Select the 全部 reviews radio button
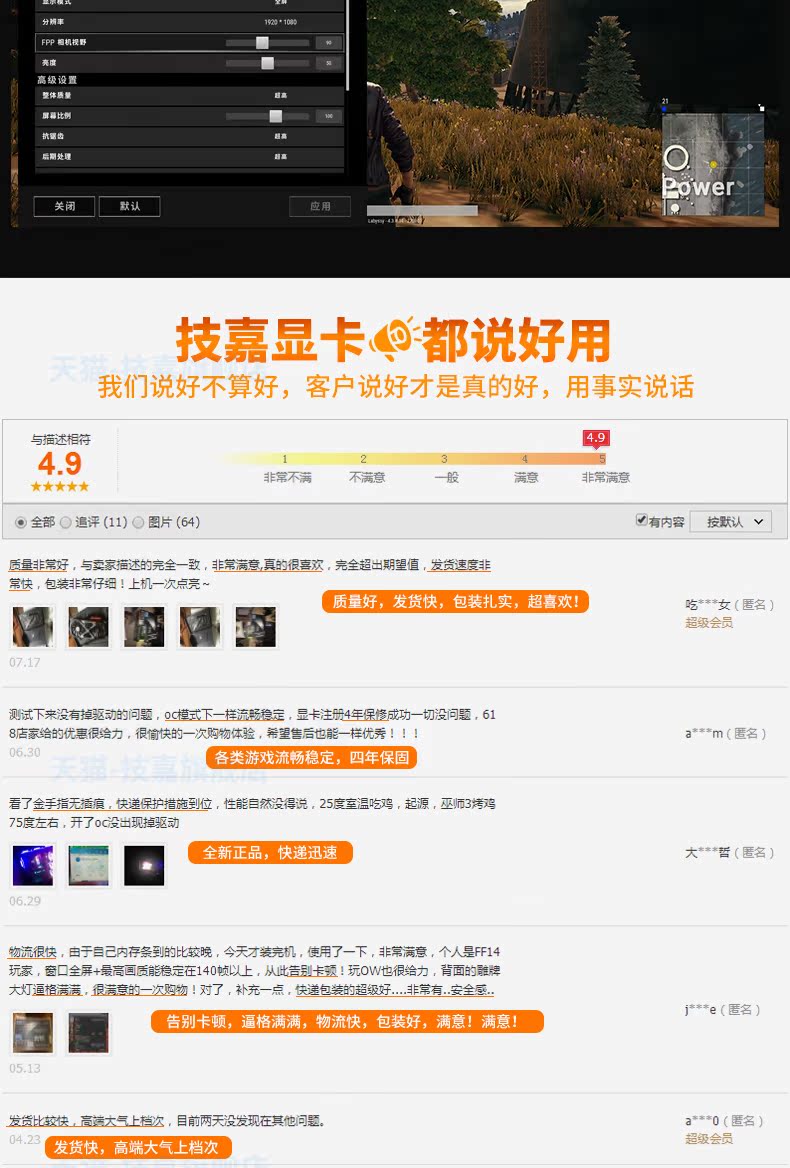790x1168 pixels. click(20, 522)
